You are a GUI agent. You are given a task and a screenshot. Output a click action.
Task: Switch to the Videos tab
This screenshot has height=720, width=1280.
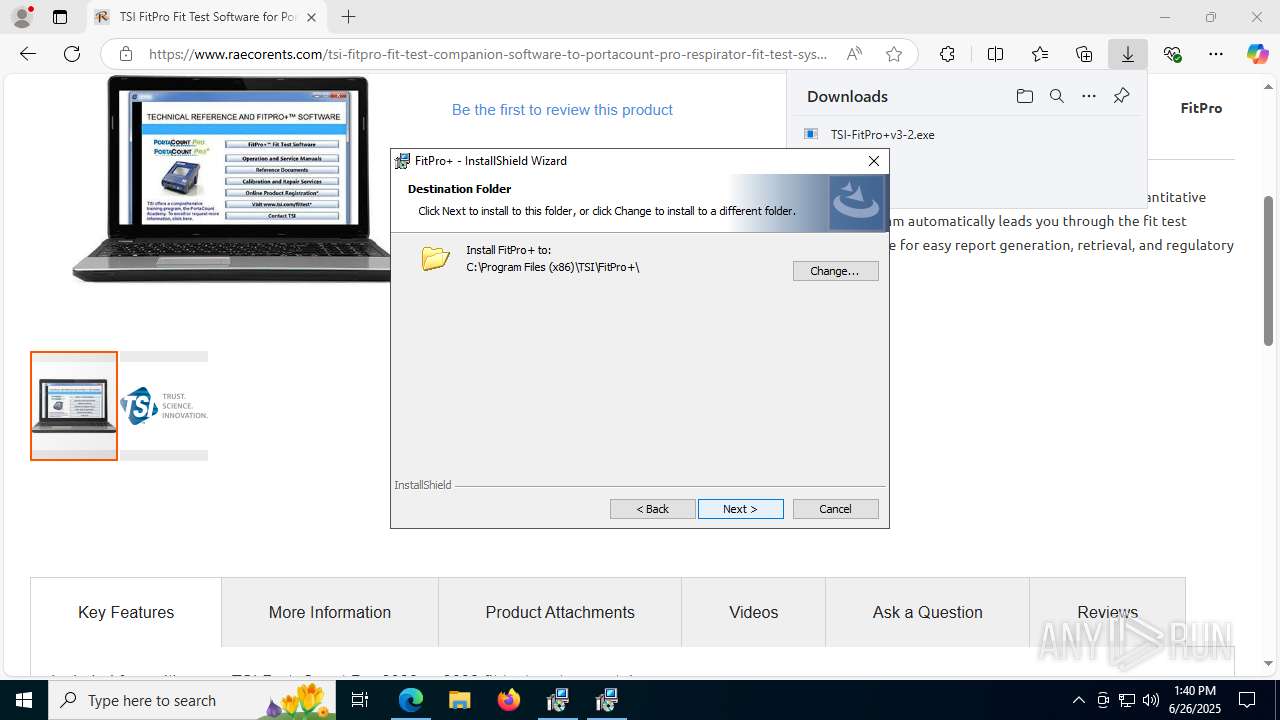point(753,612)
